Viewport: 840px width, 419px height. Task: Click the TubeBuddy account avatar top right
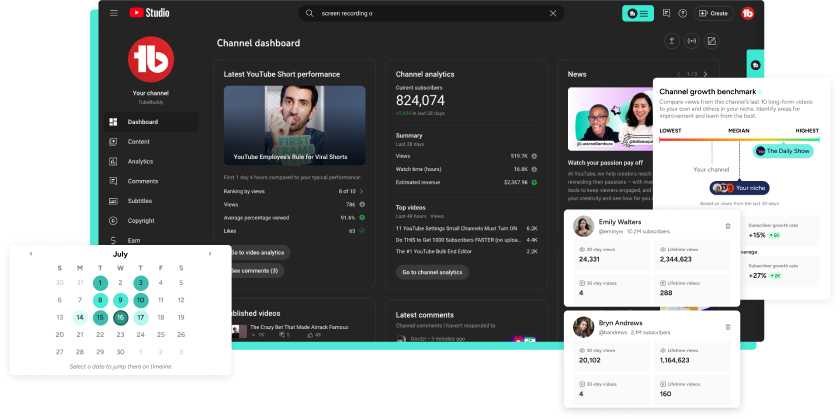(747, 13)
